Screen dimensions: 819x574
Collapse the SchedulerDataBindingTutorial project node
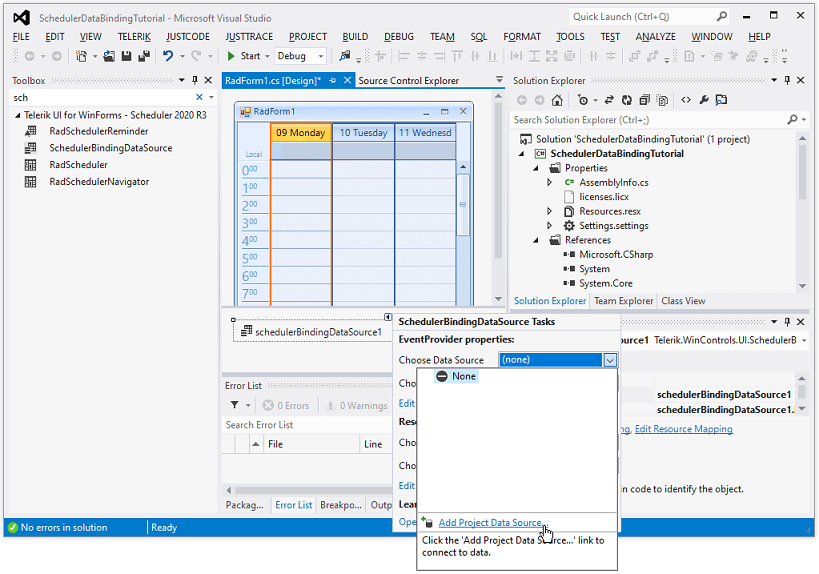[x=521, y=154]
